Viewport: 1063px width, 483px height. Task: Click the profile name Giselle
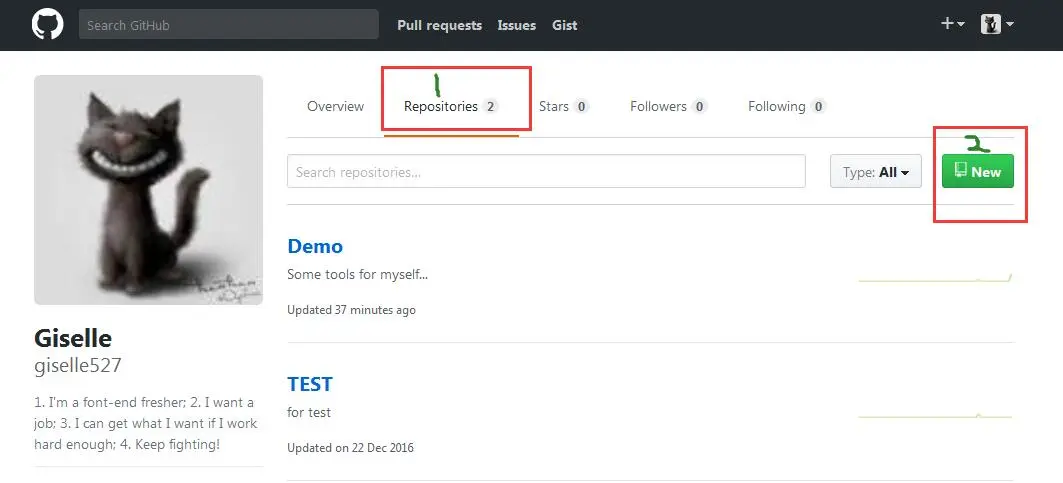pos(73,338)
